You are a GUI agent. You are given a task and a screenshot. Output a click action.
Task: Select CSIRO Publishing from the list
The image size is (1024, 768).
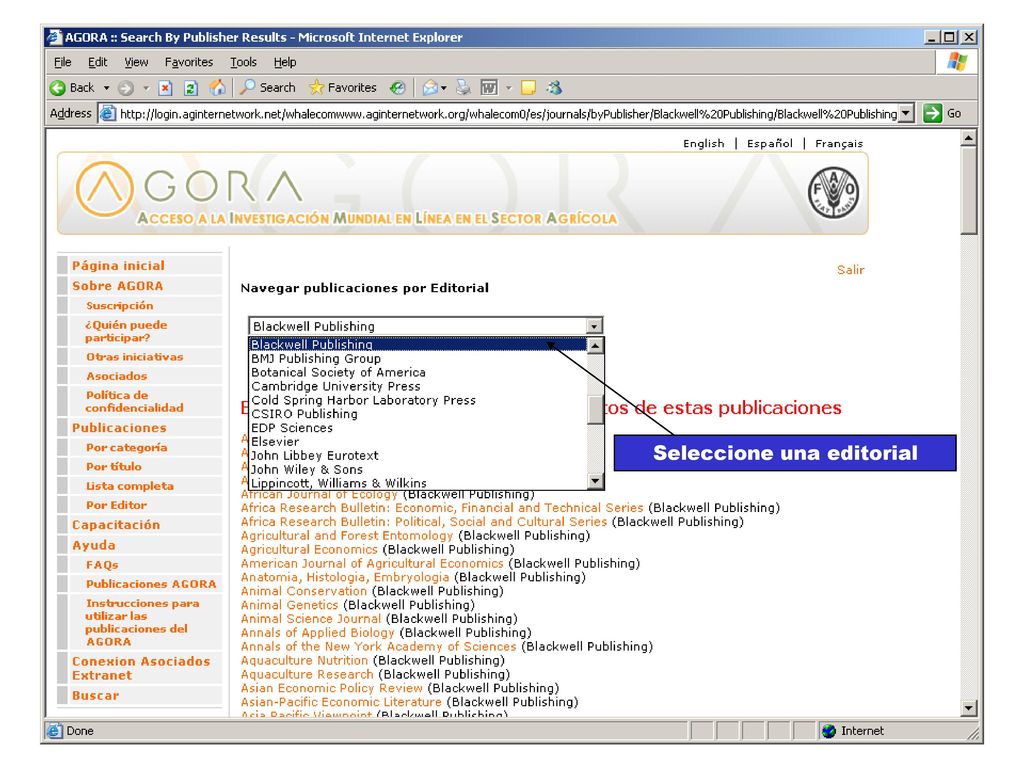[x=304, y=414]
